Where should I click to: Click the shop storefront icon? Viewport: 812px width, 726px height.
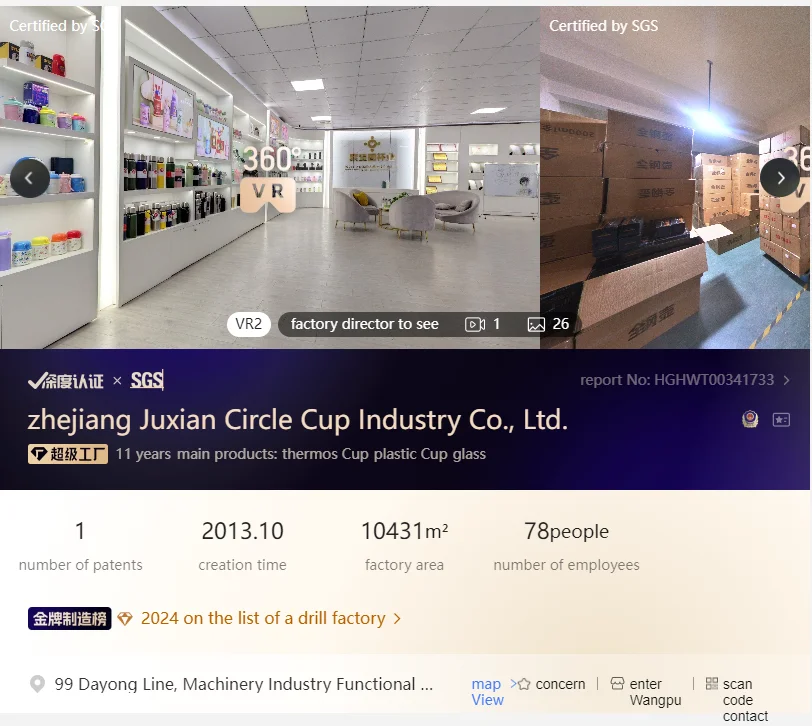pos(617,684)
